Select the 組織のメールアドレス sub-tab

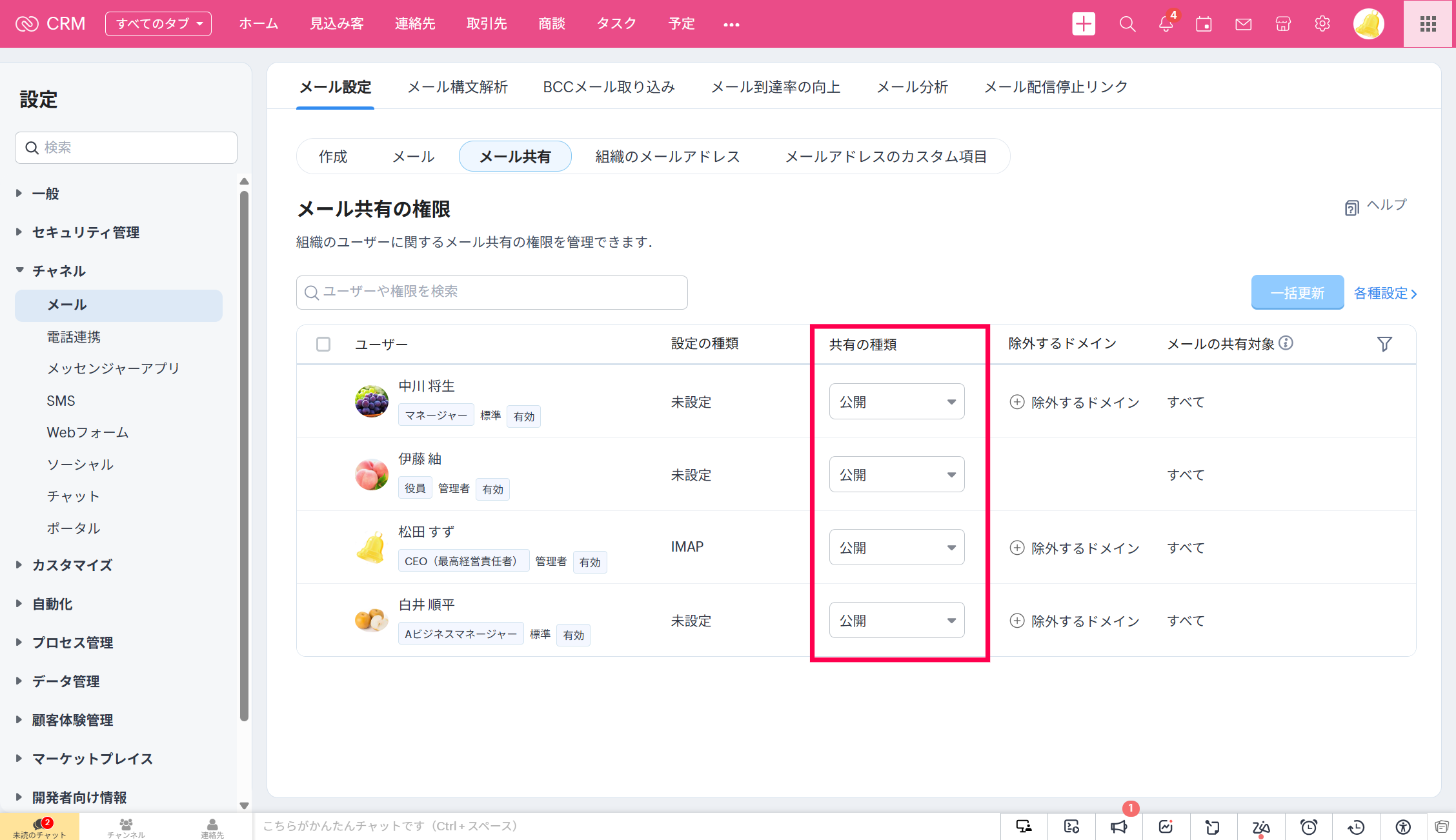(667, 157)
